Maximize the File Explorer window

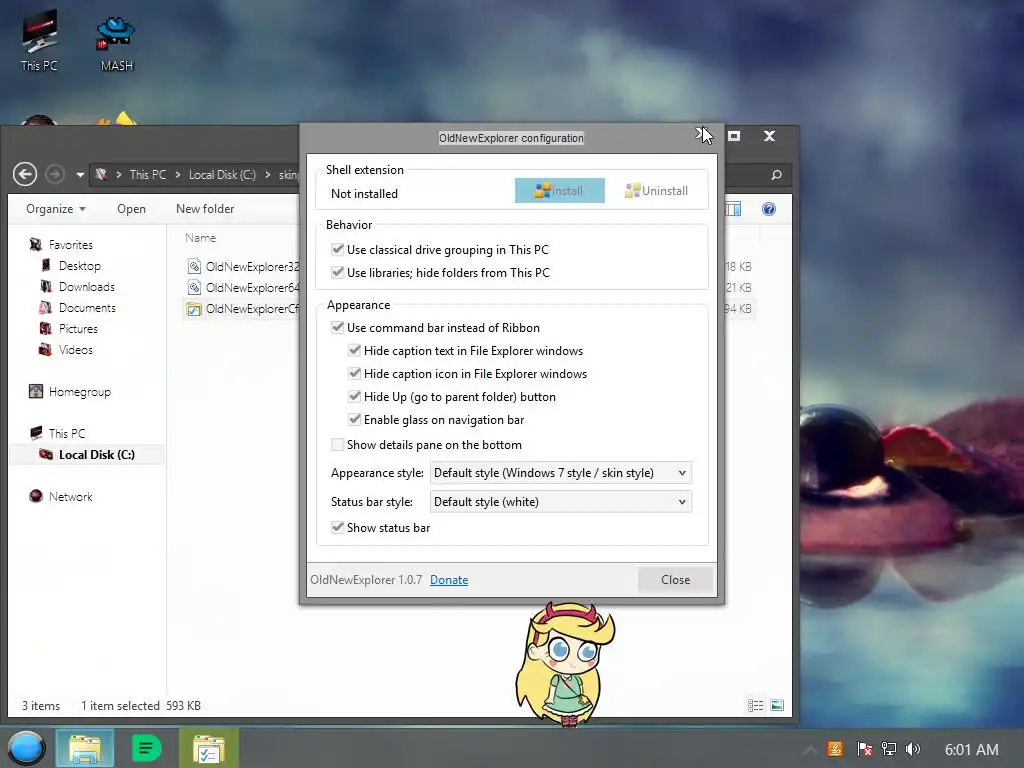(734, 136)
